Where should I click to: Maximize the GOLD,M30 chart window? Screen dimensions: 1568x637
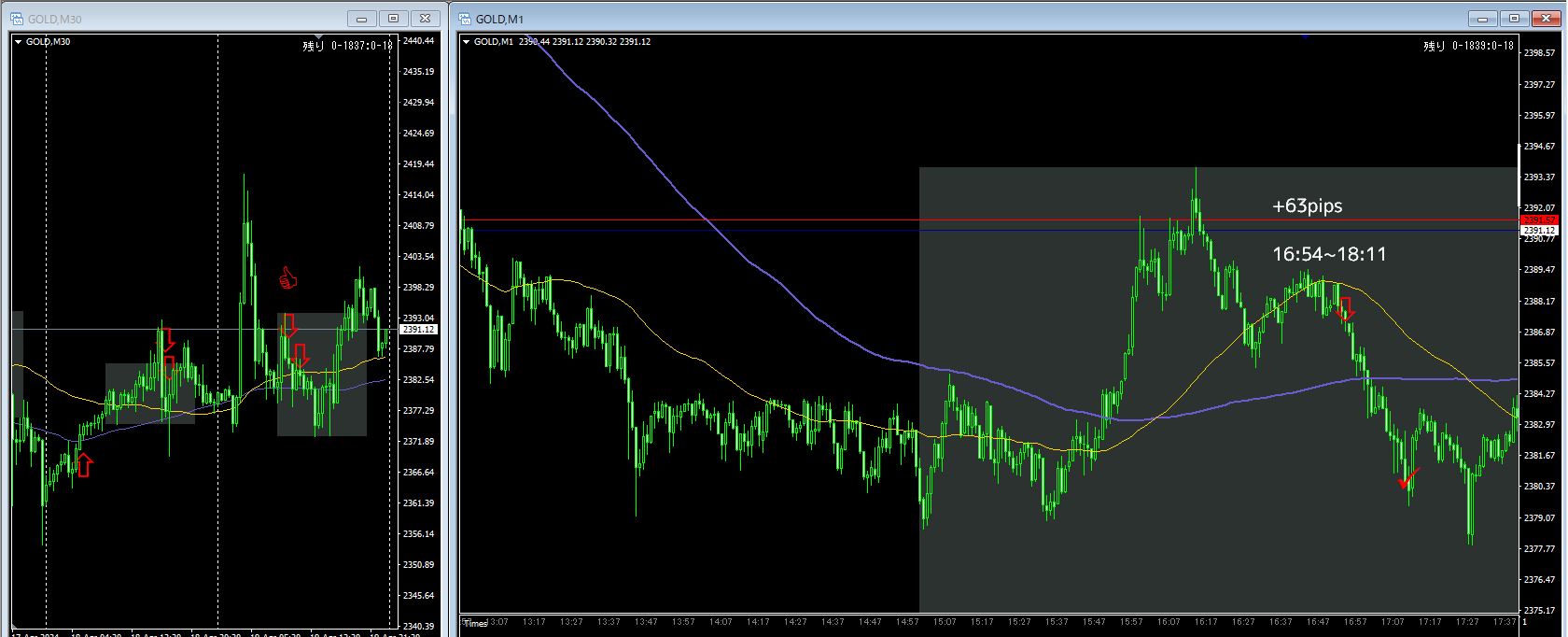[x=394, y=18]
